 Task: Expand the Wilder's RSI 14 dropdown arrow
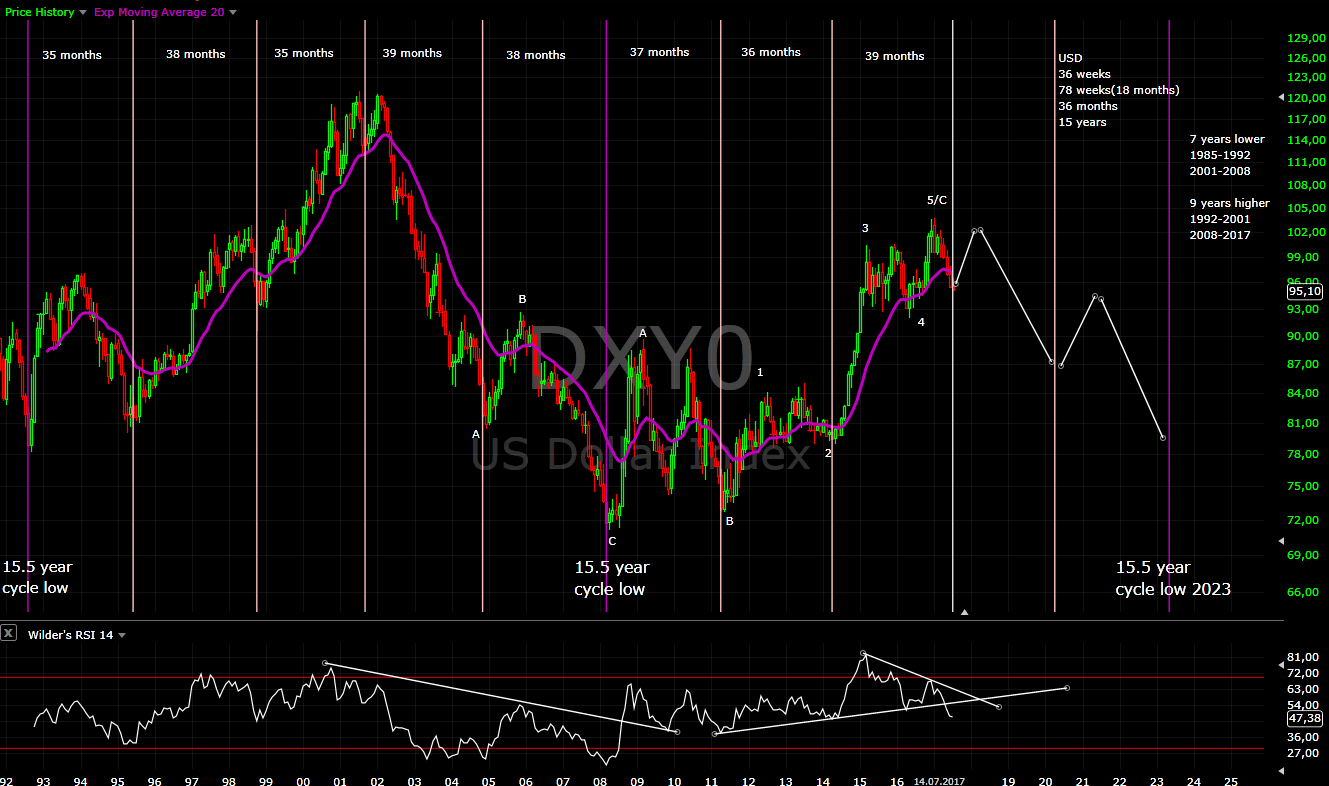pos(121,635)
